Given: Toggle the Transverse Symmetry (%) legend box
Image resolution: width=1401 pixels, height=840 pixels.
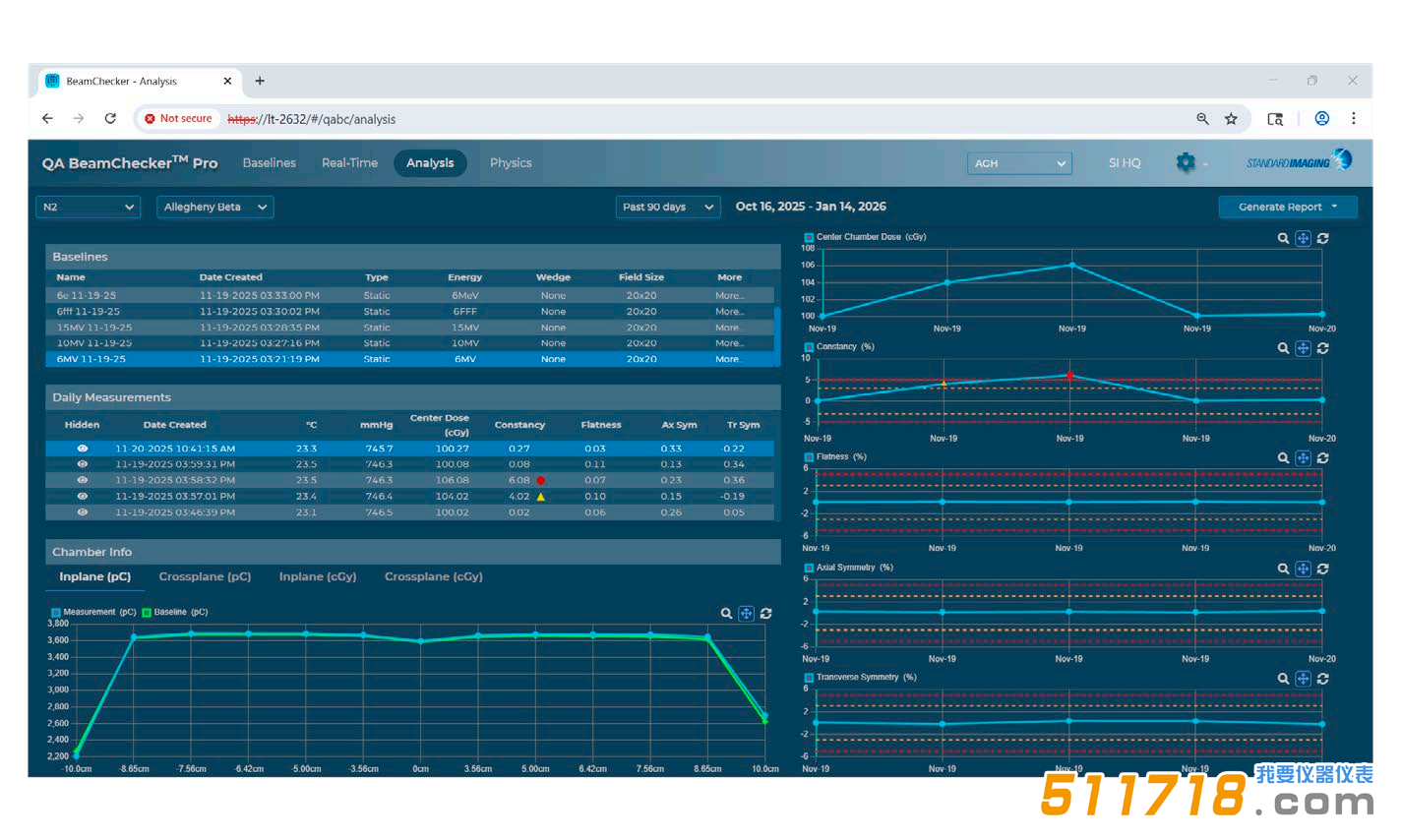Looking at the screenshot, I should click(x=809, y=678).
